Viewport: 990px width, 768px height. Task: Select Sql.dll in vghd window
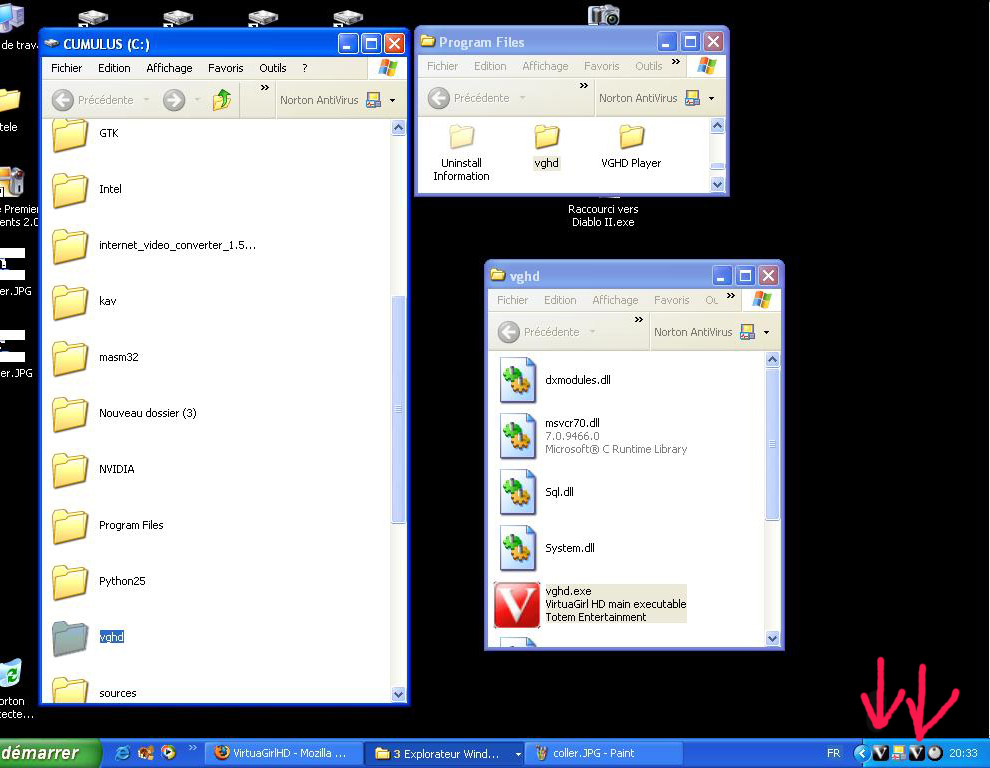pos(537,492)
